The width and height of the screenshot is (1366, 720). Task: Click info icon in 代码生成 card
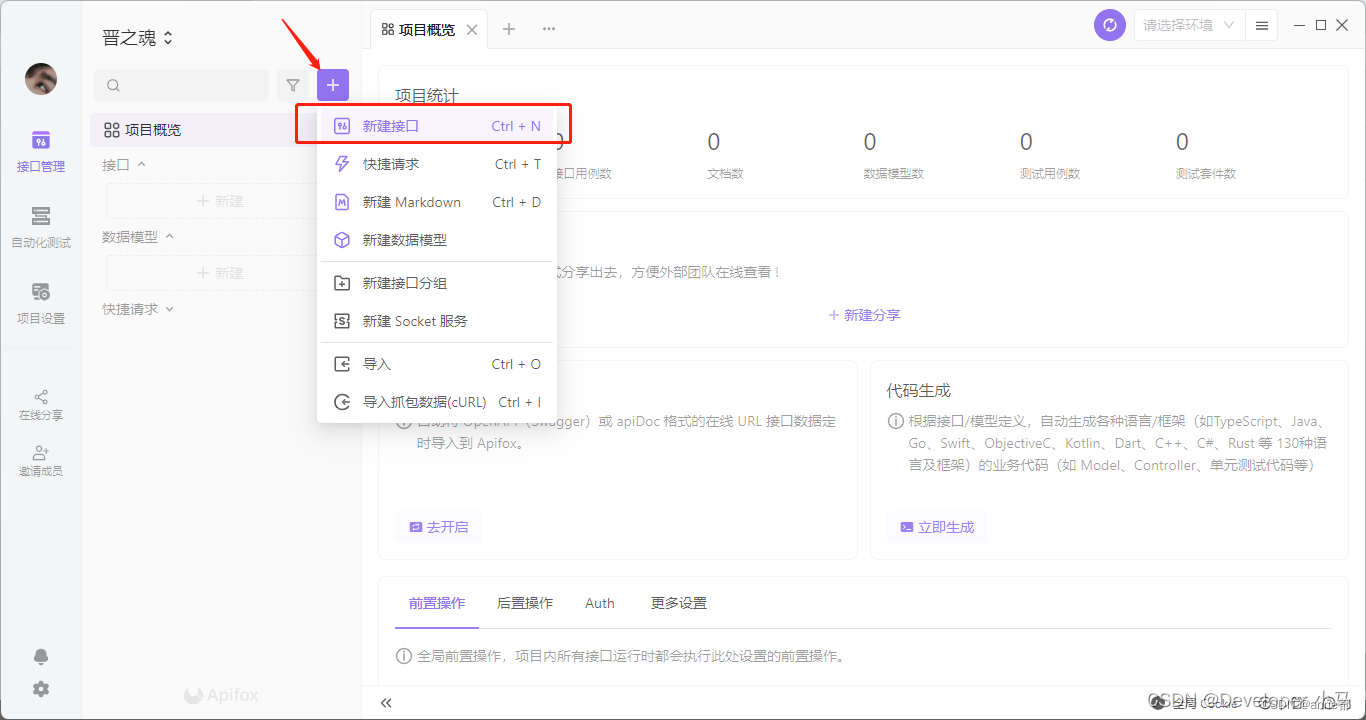[x=896, y=422]
